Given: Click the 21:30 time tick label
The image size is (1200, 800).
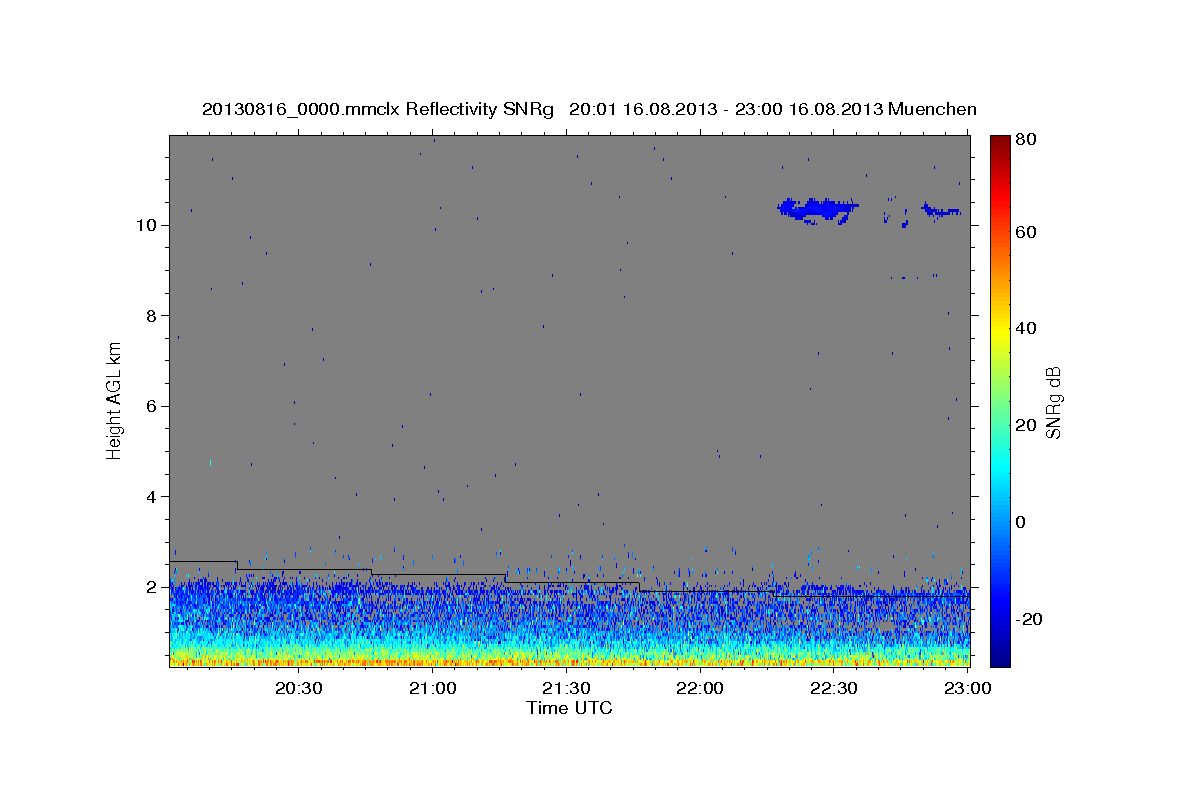Looking at the screenshot, I should click(566, 688).
